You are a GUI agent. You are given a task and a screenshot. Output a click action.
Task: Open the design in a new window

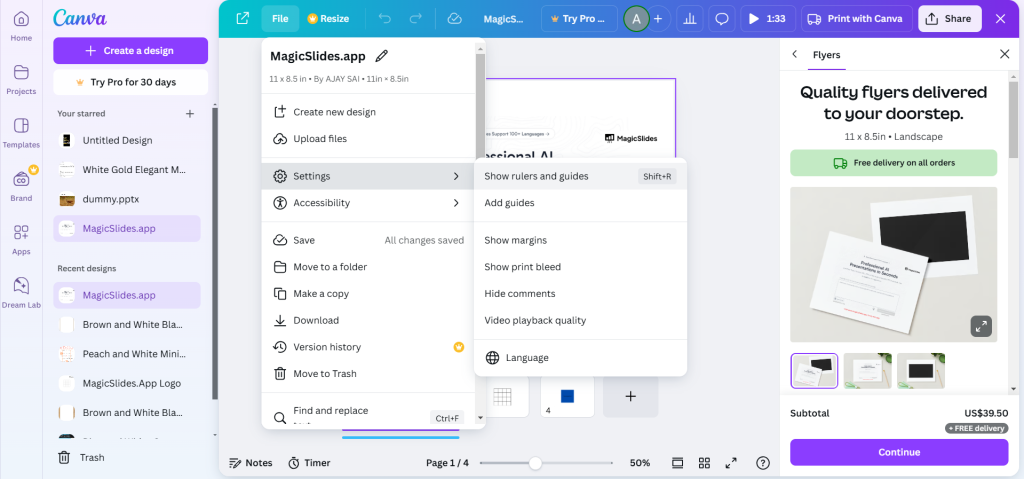[242, 19]
